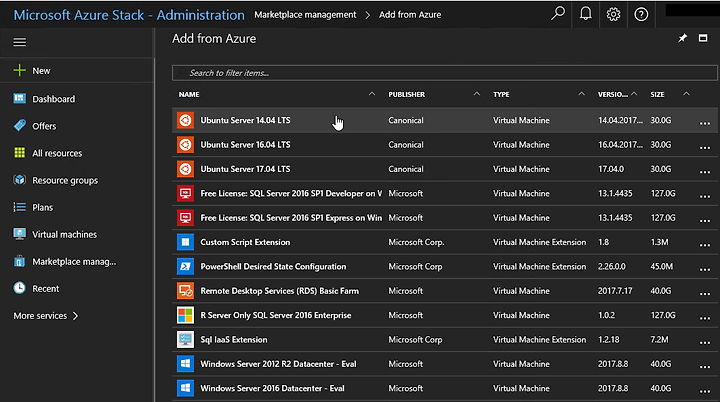Open ellipsis menu for Windows Server 2016 Datacenter
720x402 pixels.
point(705,391)
